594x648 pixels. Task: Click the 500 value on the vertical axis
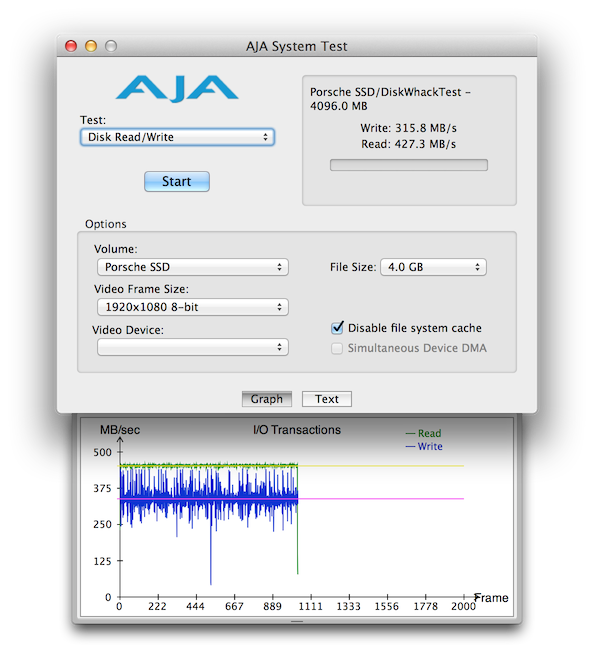click(x=103, y=452)
